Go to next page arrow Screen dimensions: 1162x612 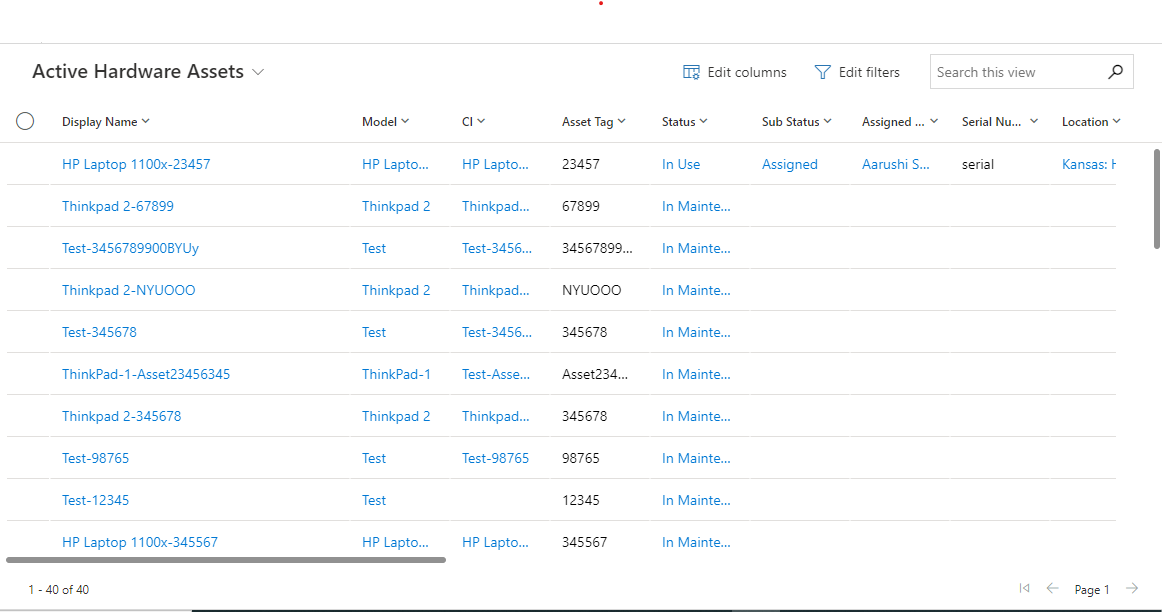coord(1132,588)
